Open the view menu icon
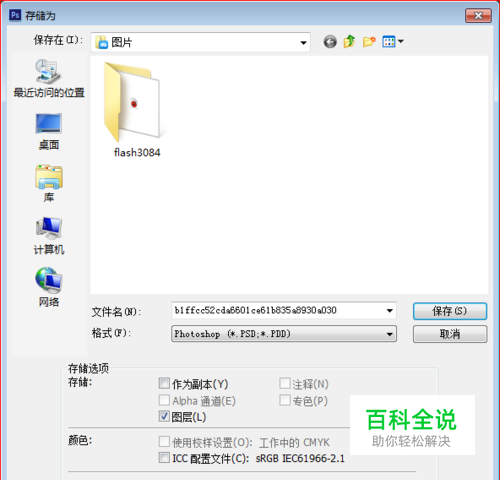500x480 pixels. point(392,42)
